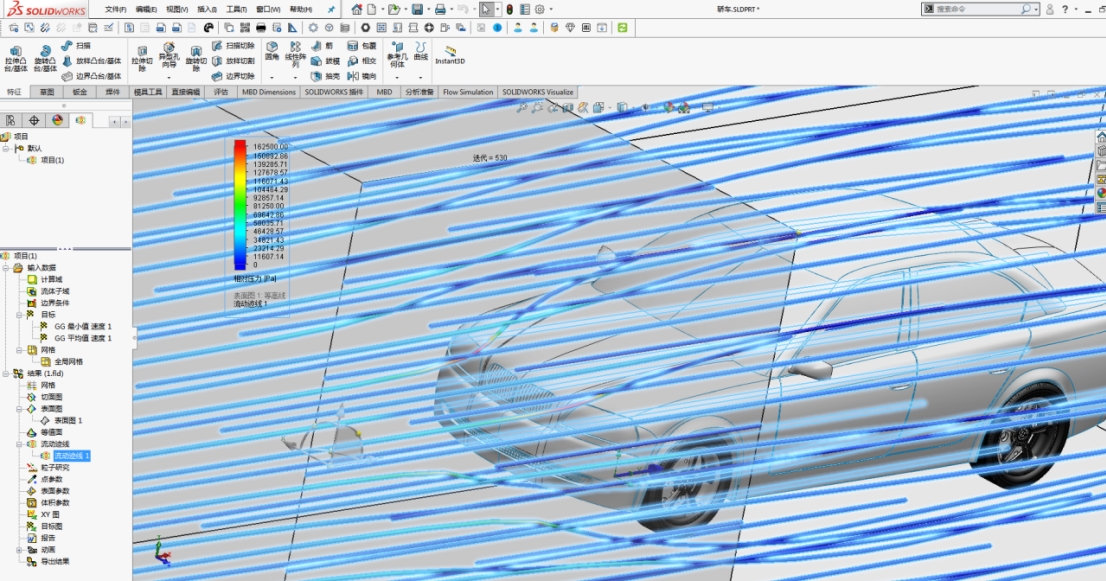Select the Boundary Cut (边界切除) tool
This screenshot has width=1106, height=581.
tap(233, 76)
